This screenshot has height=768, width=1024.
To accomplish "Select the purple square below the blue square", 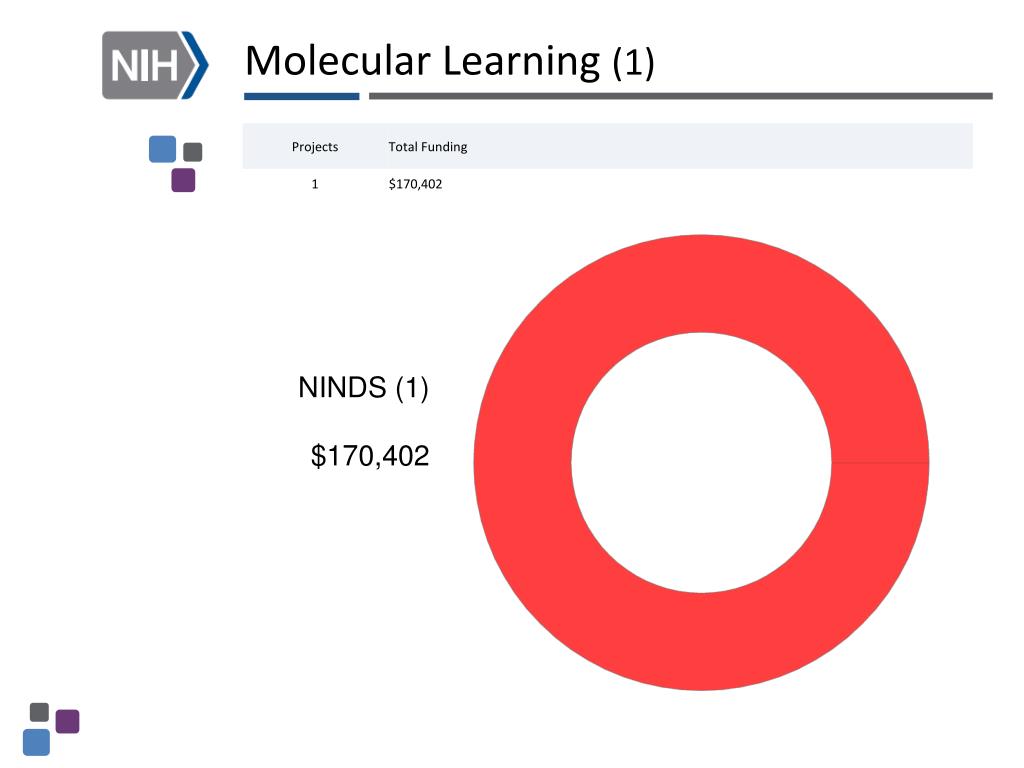I will click(184, 180).
